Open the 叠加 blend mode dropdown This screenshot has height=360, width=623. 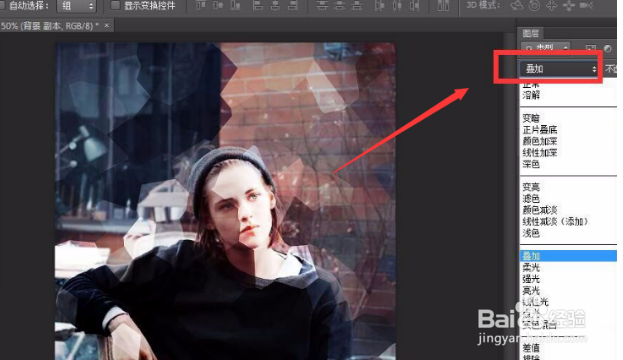(x=559, y=69)
